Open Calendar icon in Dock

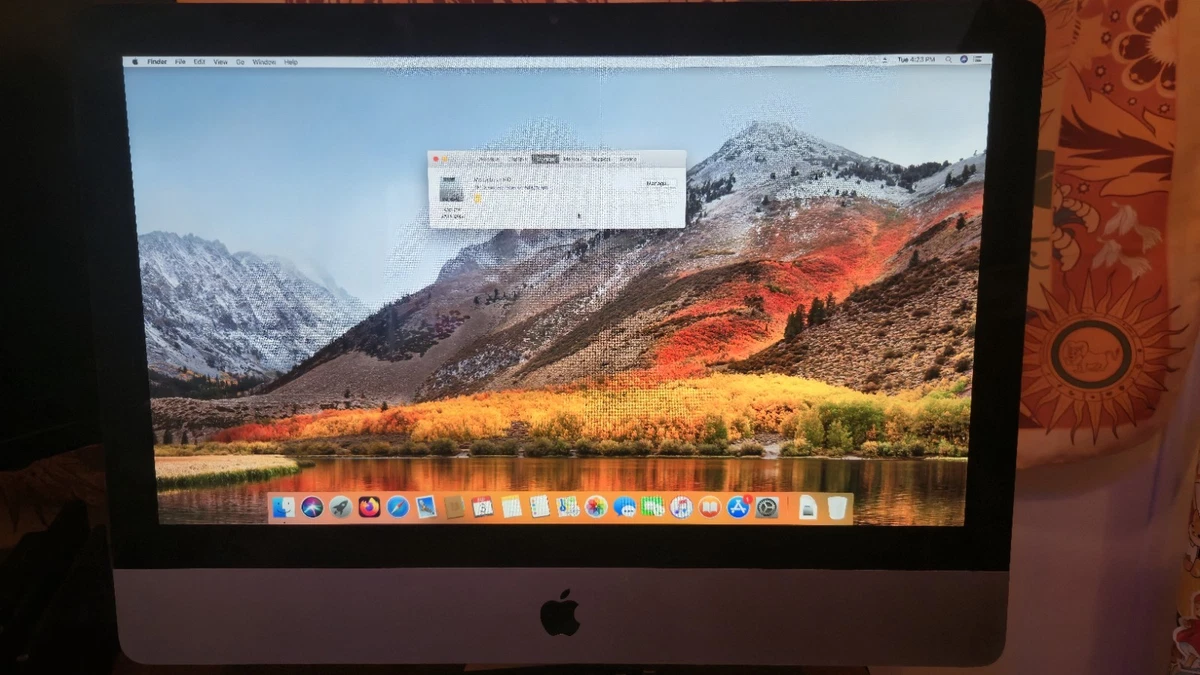[482, 507]
